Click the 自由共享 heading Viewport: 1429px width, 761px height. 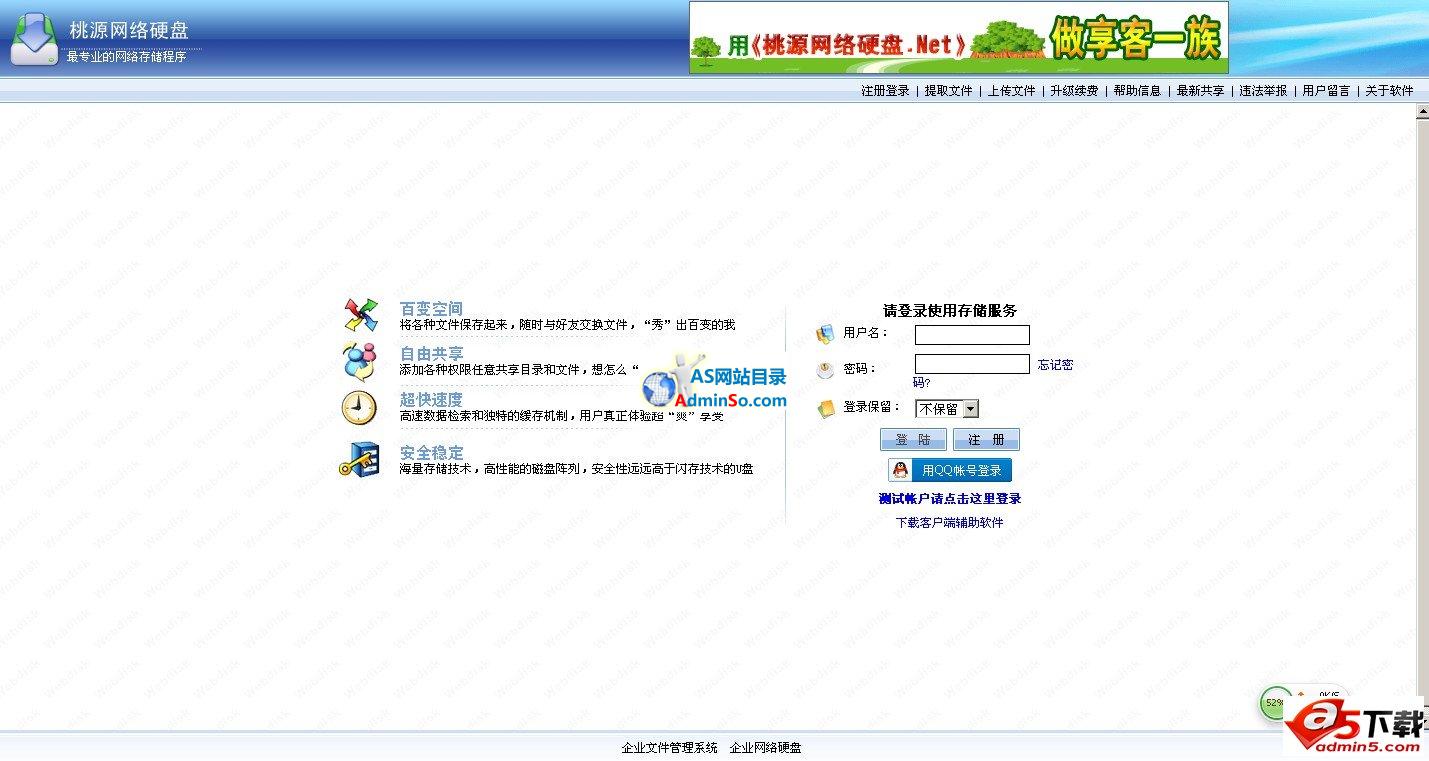pos(431,354)
